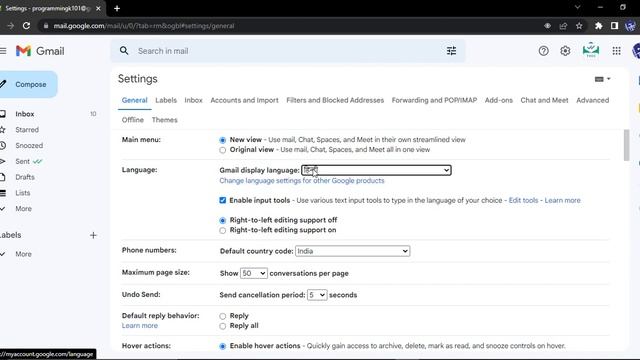The width and height of the screenshot is (640, 360).
Task: Click Learn more next to Edit tools
Action: [562, 200]
